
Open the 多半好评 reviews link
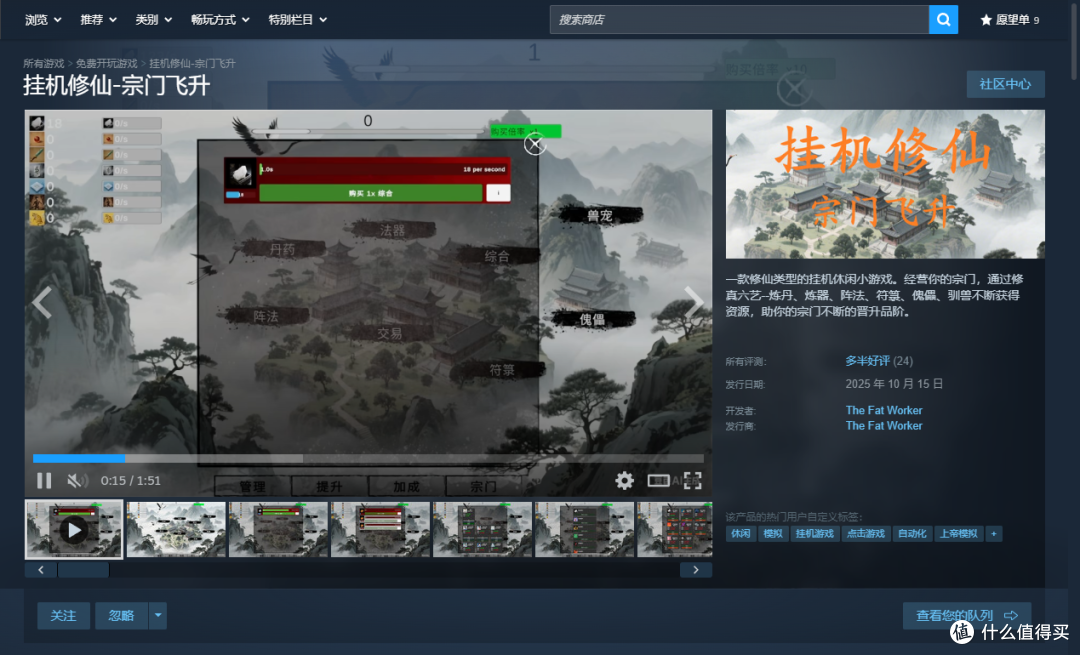pyautogui.click(x=867, y=361)
